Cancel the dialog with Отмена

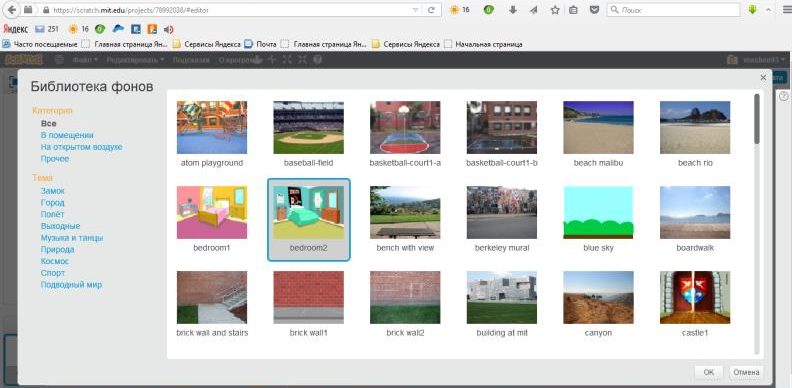746,372
